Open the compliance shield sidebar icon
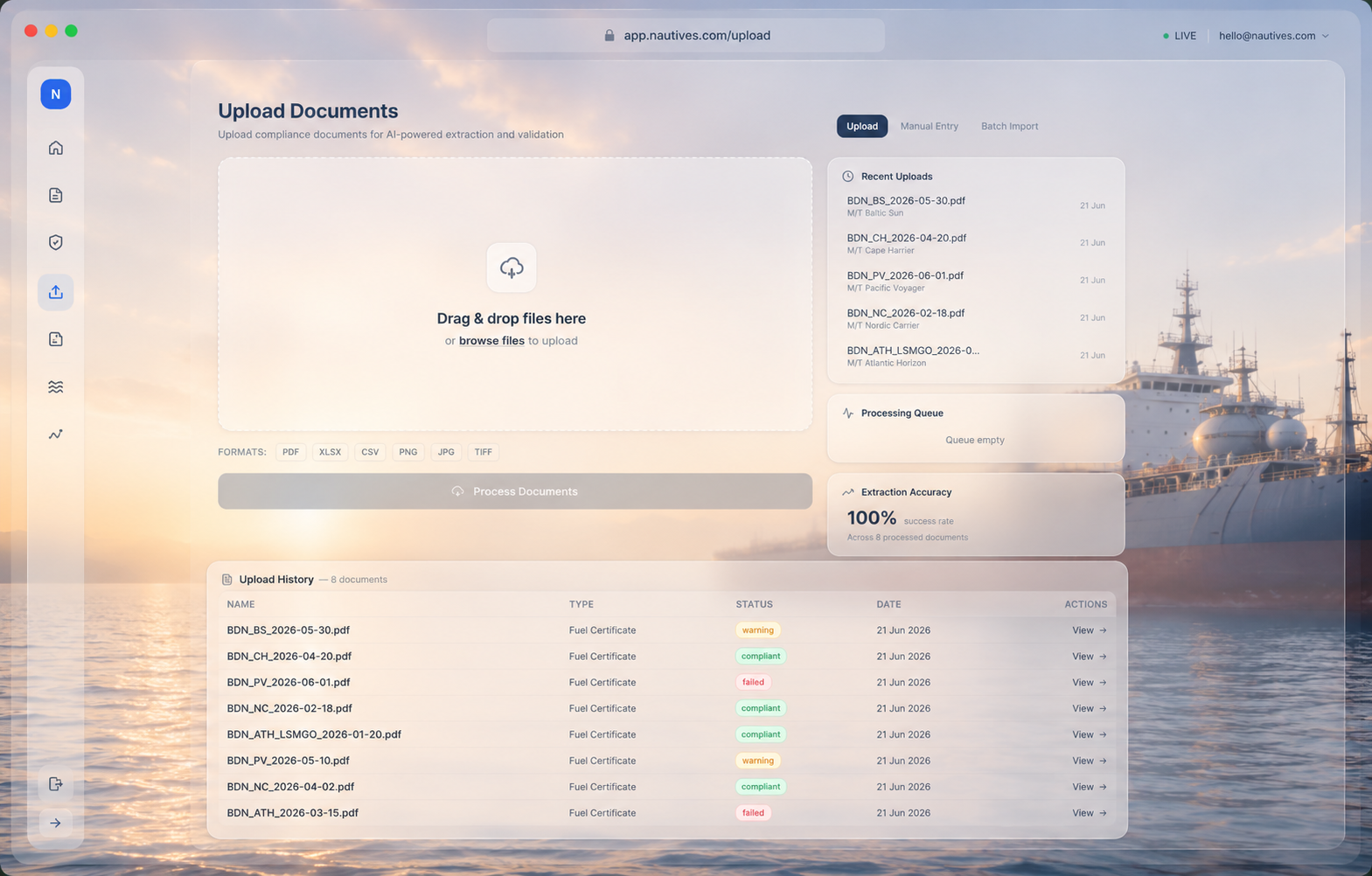 point(55,242)
